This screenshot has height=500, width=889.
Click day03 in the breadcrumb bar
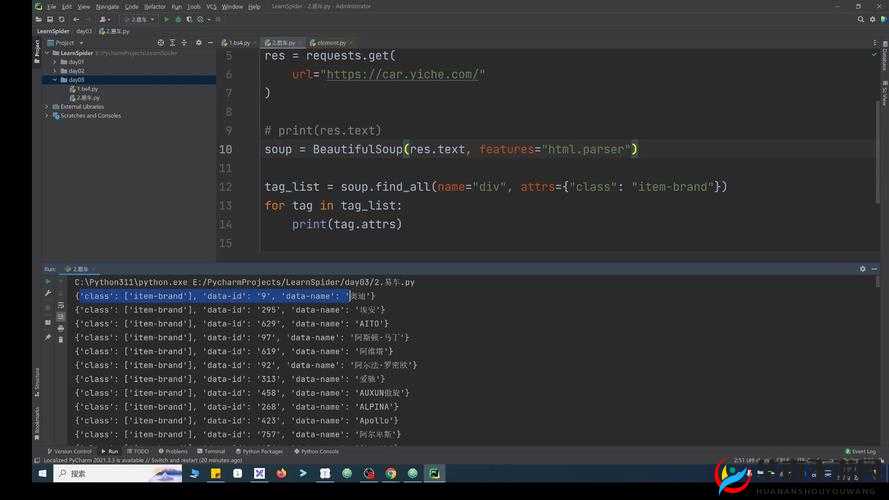[x=84, y=32]
